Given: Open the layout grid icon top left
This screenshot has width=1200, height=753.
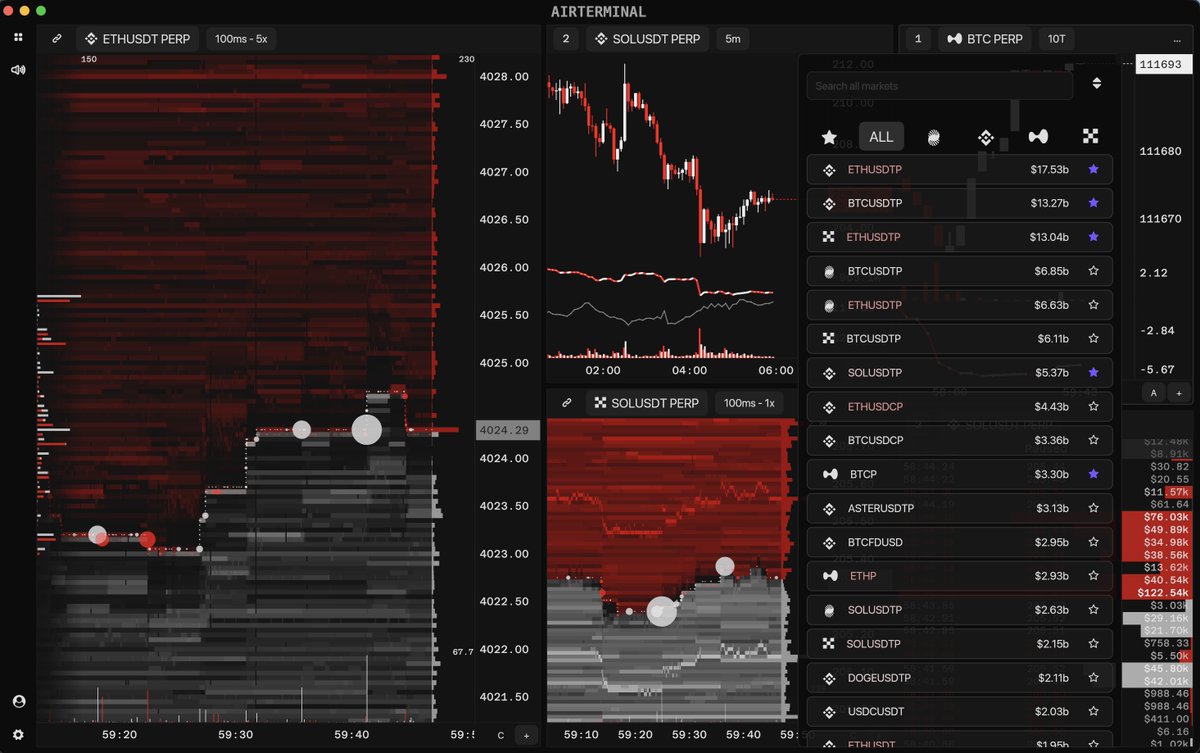Looking at the screenshot, I should tap(17, 37).
